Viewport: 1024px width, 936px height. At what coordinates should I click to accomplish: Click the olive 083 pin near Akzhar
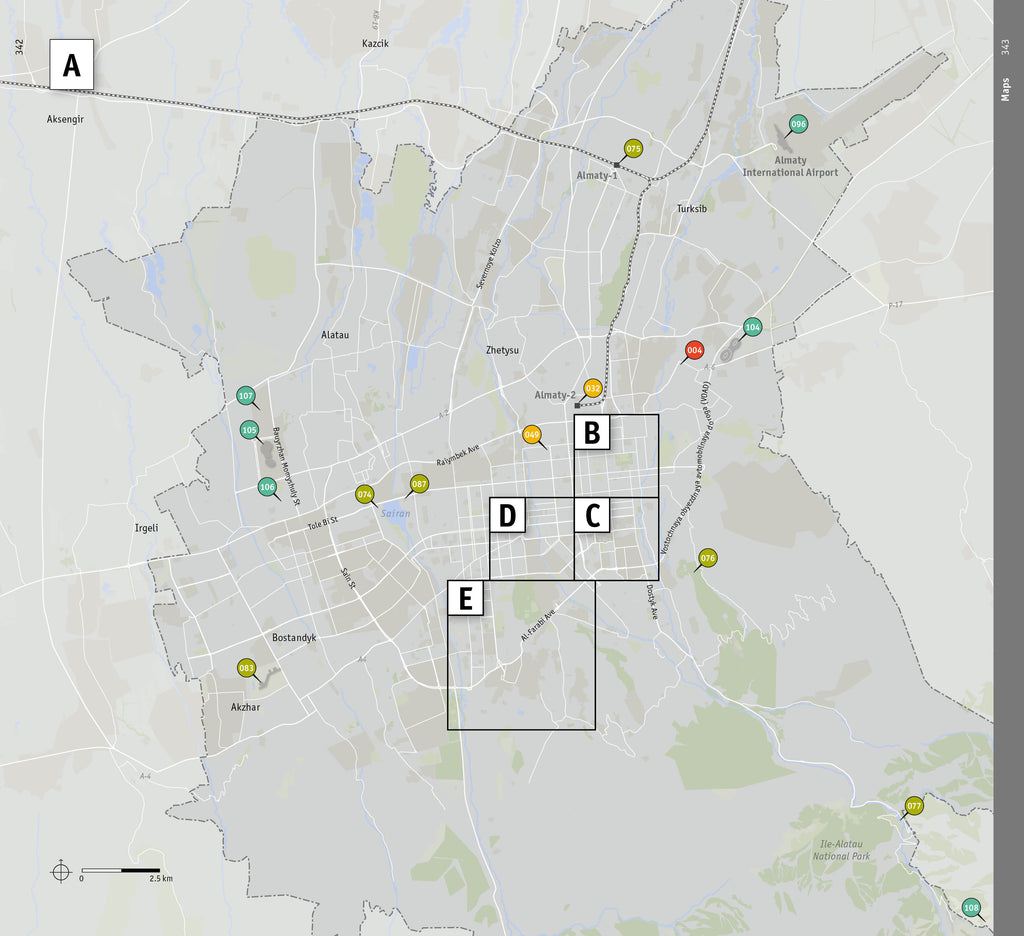click(246, 668)
